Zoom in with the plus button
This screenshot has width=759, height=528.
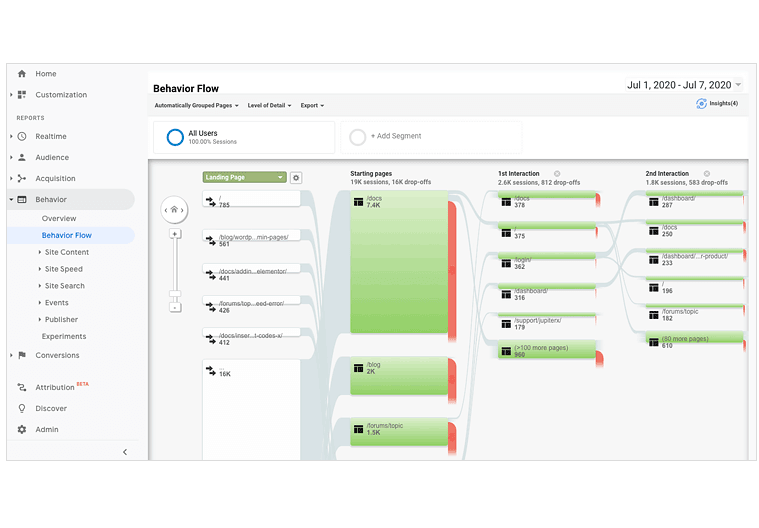point(175,234)
